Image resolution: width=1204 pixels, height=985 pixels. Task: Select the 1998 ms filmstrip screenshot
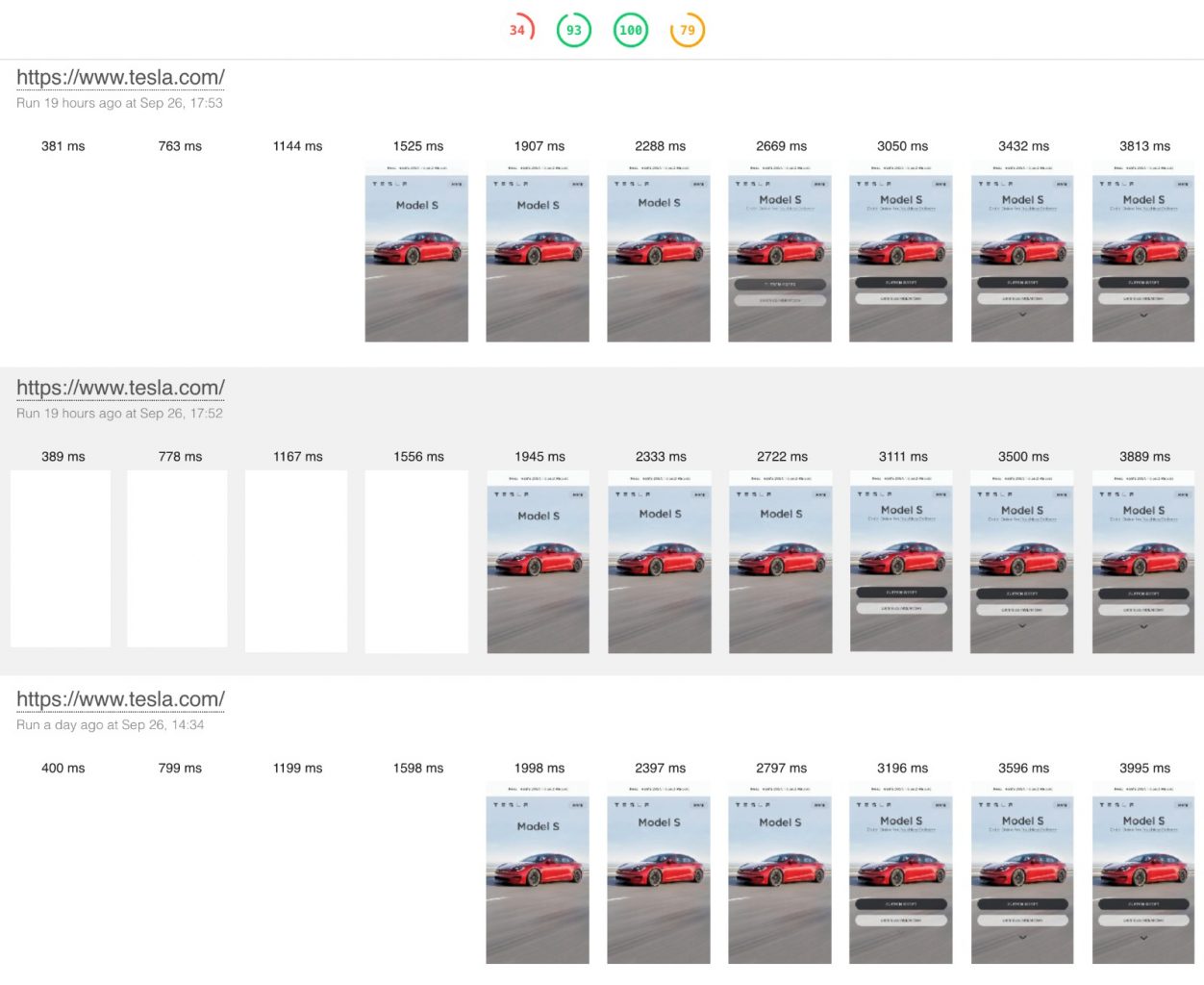tap(538, 873)
